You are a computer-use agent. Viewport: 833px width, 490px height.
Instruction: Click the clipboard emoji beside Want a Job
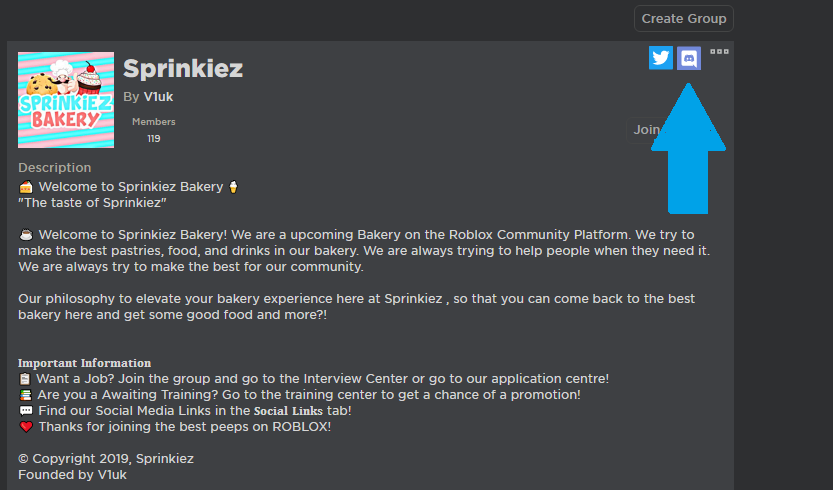tap(25, 379)
